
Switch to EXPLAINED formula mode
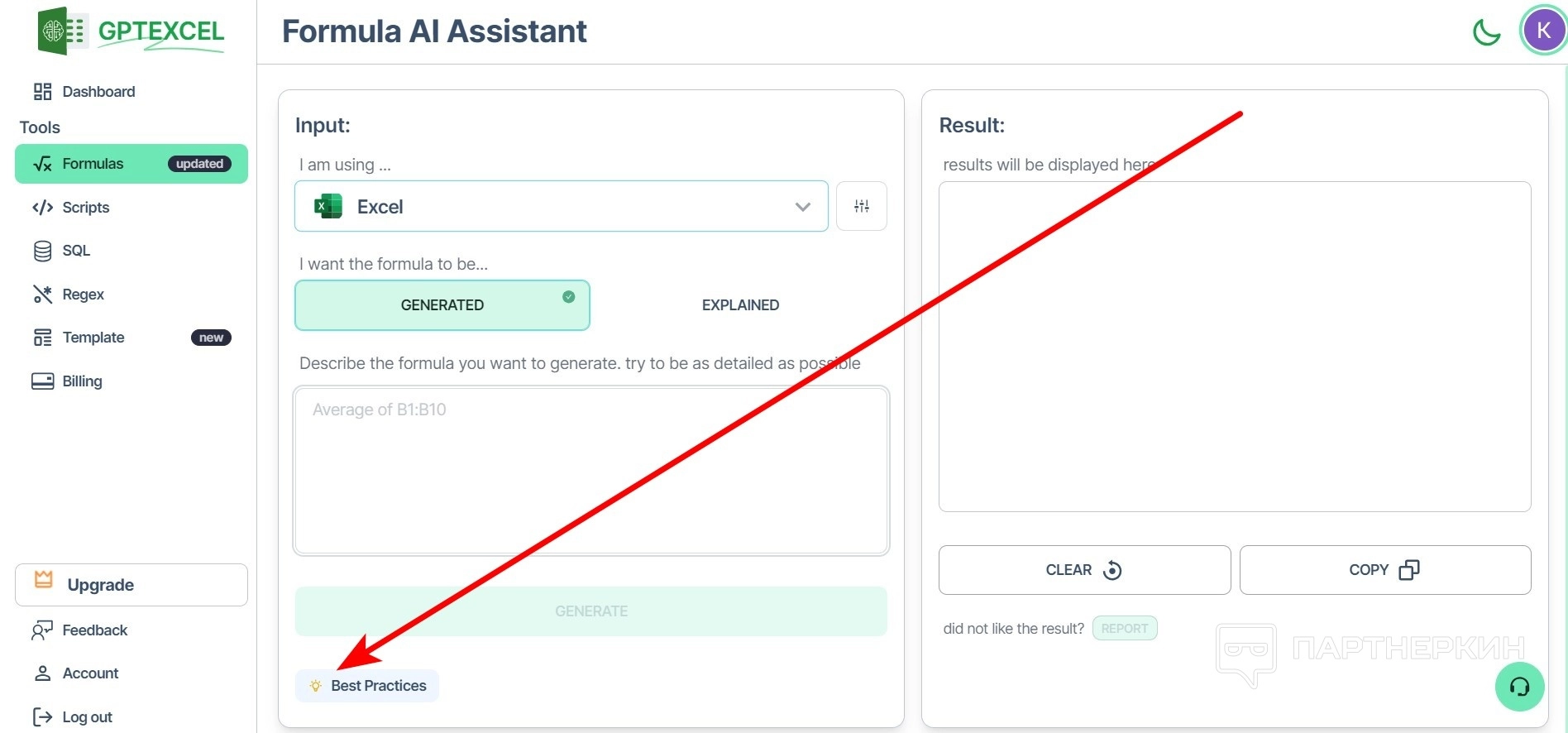(x=740, y=305)
